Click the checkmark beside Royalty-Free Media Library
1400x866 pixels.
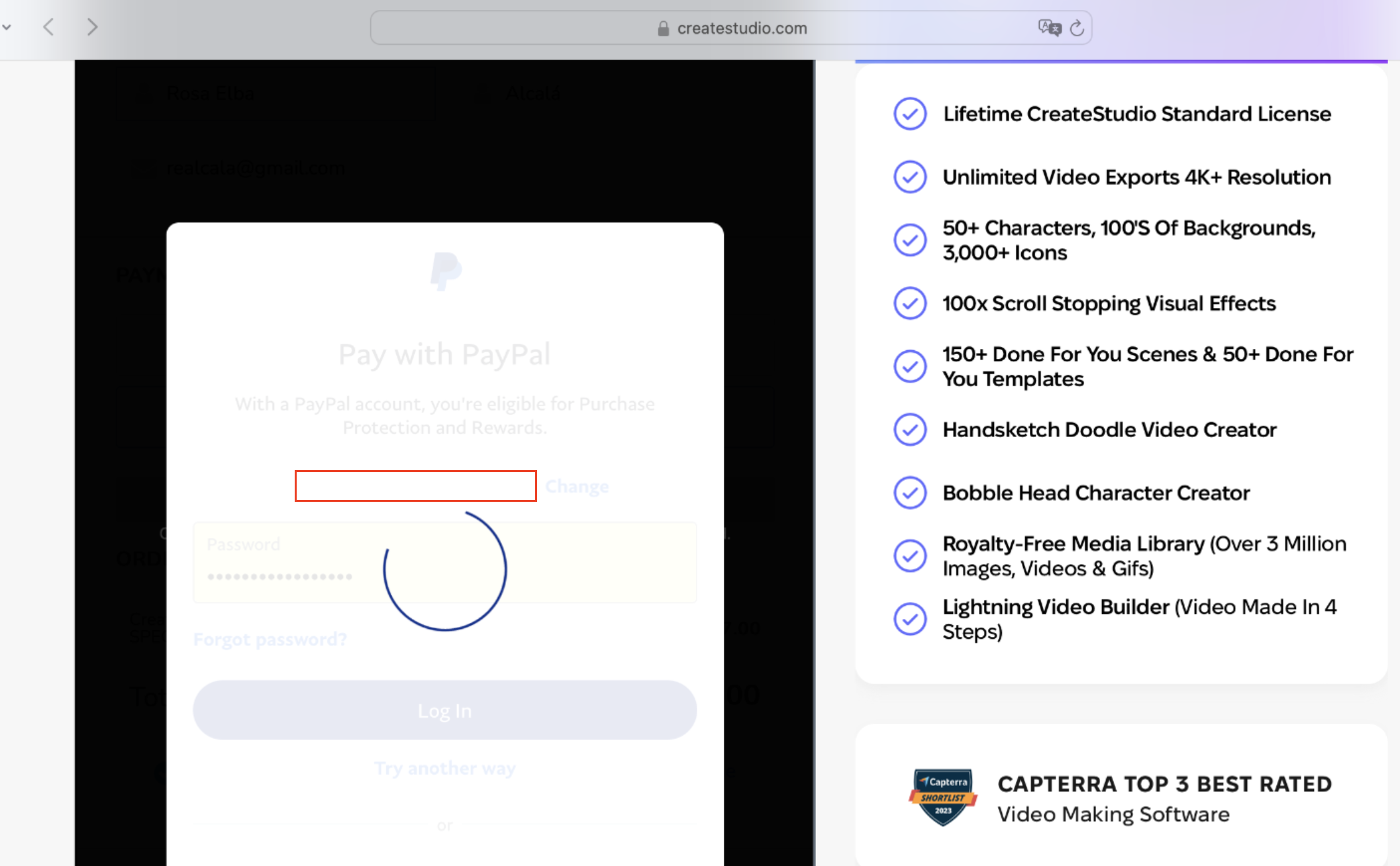click(x=910, y=555)
